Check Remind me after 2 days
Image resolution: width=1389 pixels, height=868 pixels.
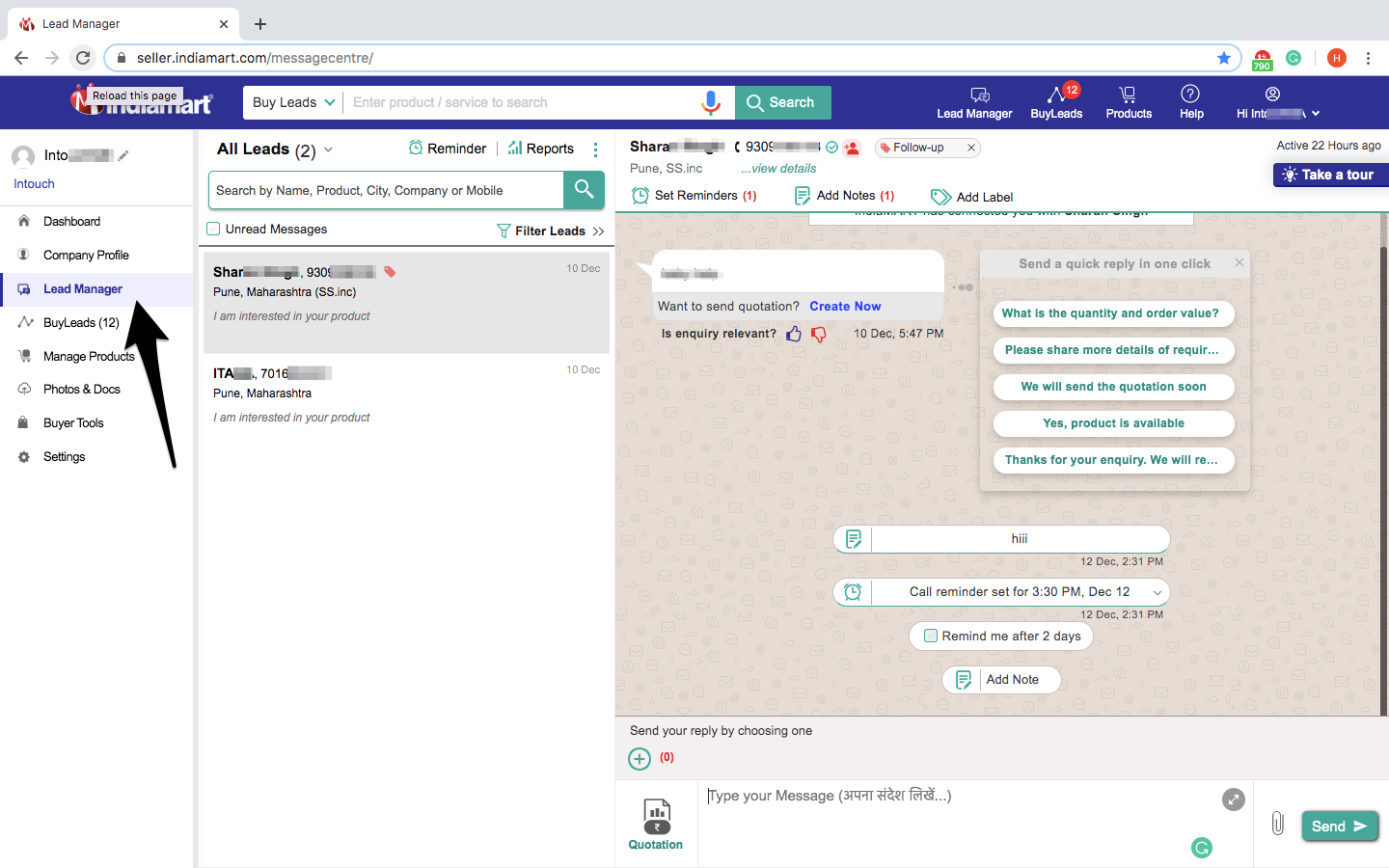pyautogui.click(x=931, y=636)
